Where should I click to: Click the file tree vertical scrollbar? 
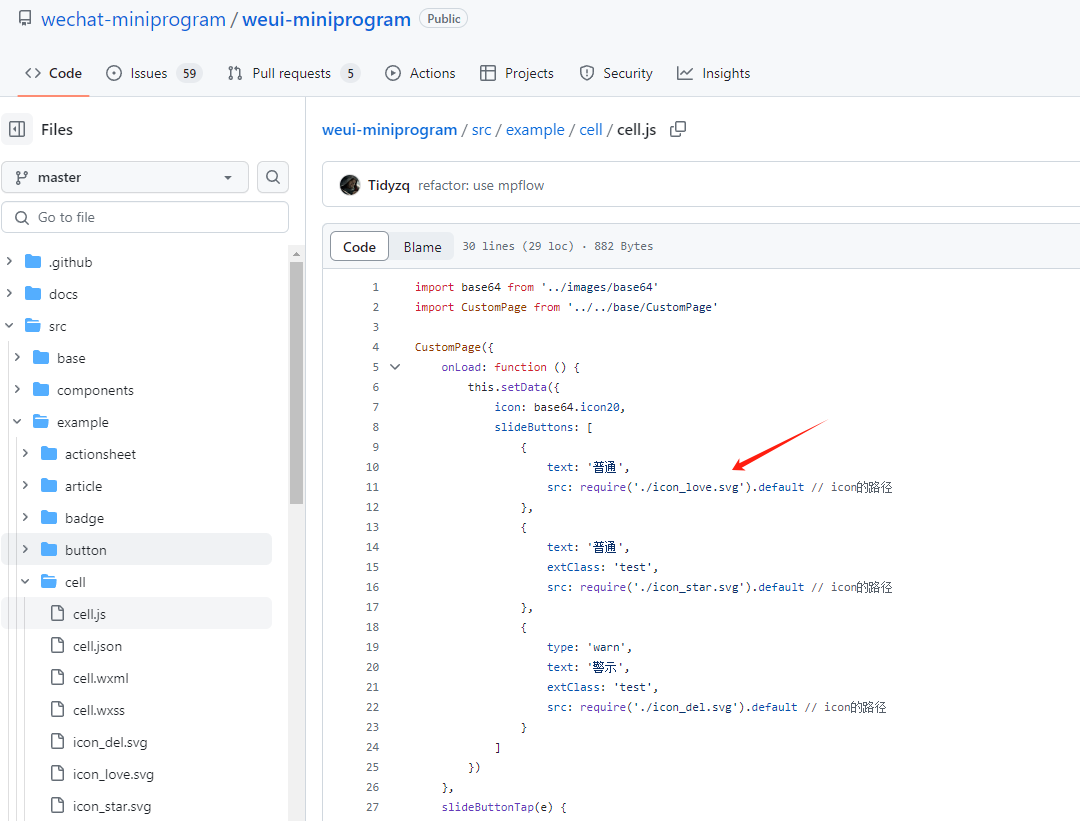point(297,383)
